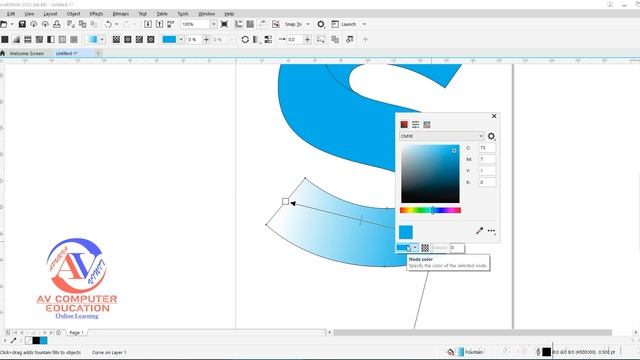This screenshot has height=360, width=640.
Task: Open the Bitmaps menu
Action: pos(120,13)
